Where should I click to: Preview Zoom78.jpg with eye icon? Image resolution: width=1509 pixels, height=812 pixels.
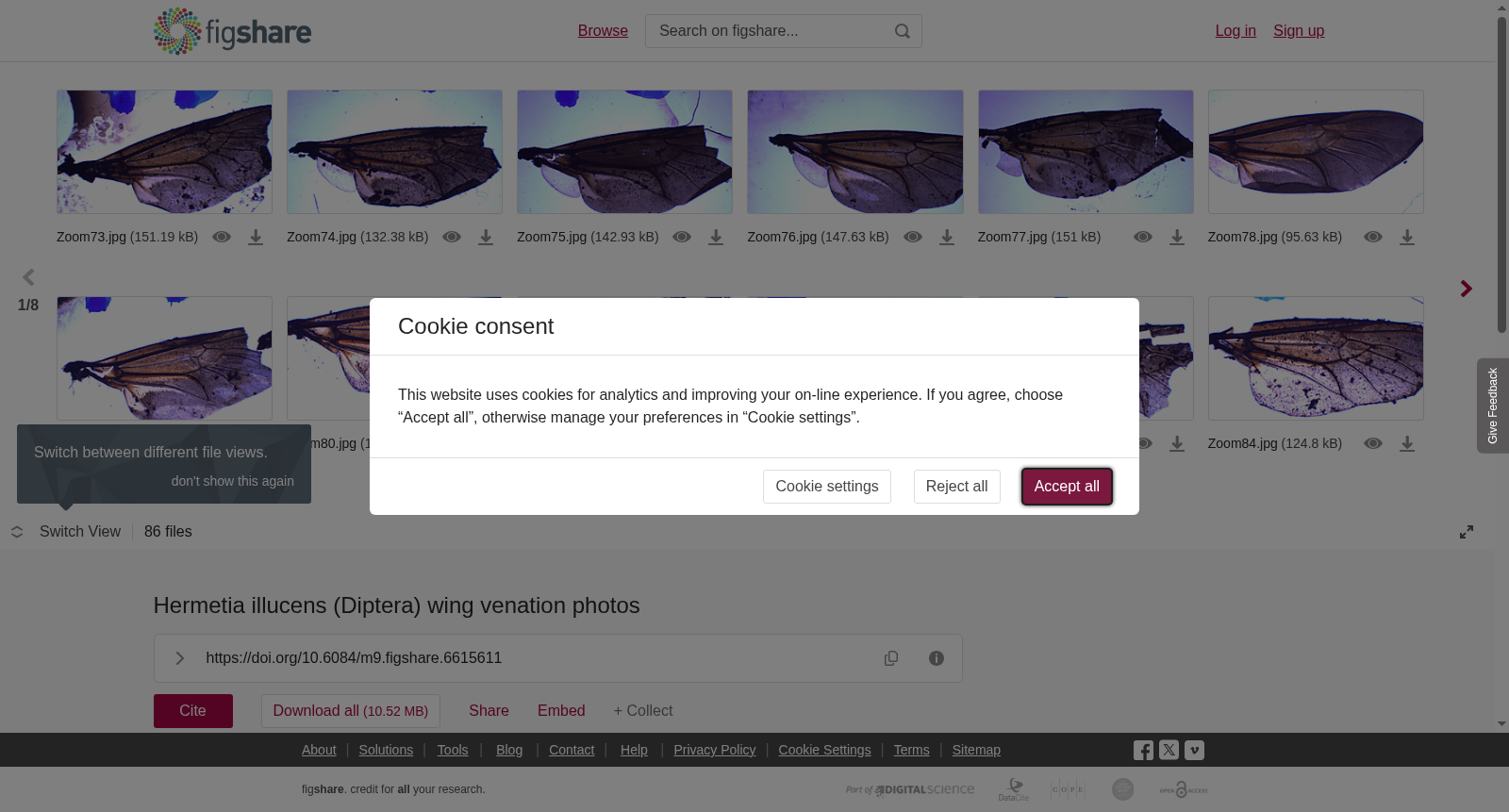(1373, 237)
